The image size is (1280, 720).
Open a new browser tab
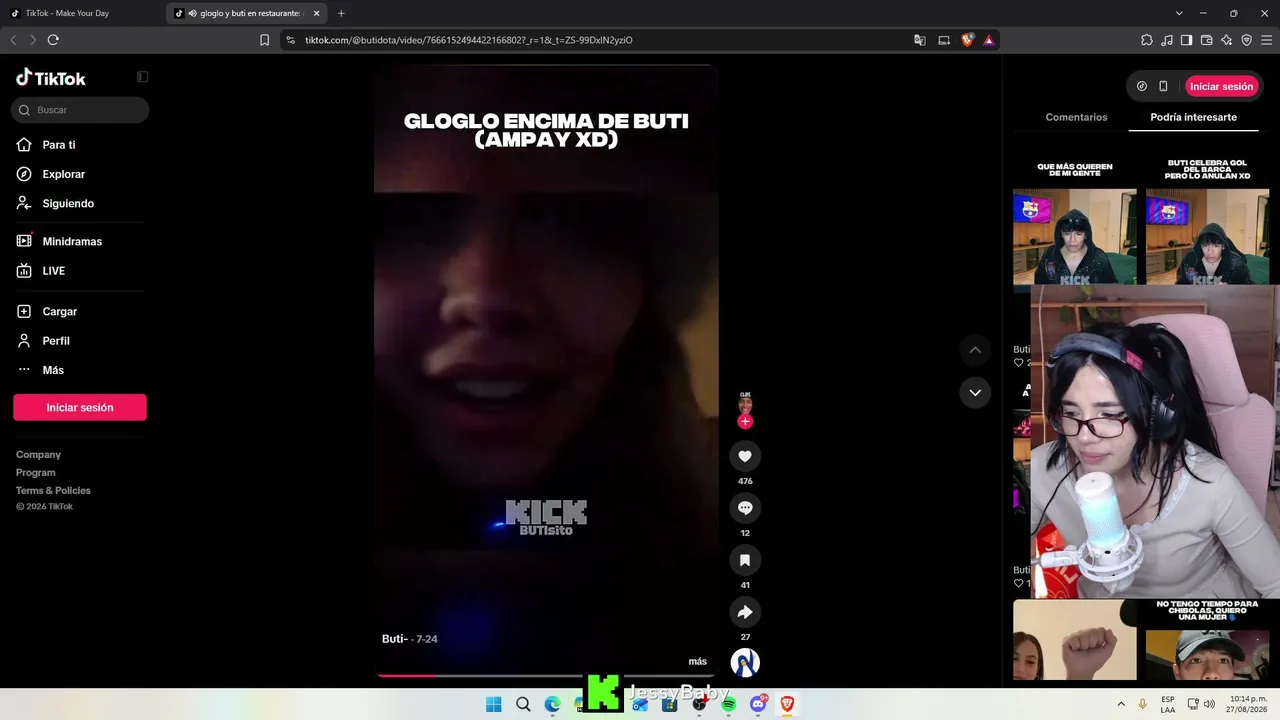[341, 13]
